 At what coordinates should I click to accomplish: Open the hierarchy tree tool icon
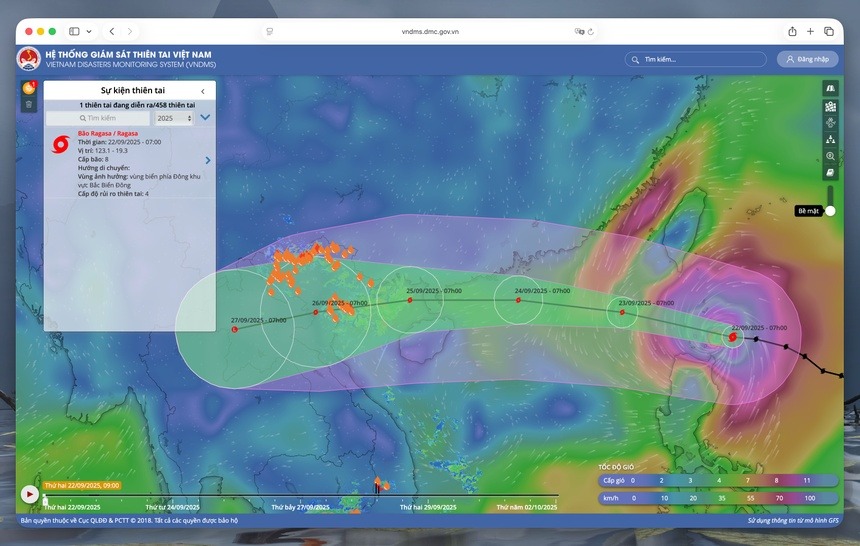click(x=830, y=139)
